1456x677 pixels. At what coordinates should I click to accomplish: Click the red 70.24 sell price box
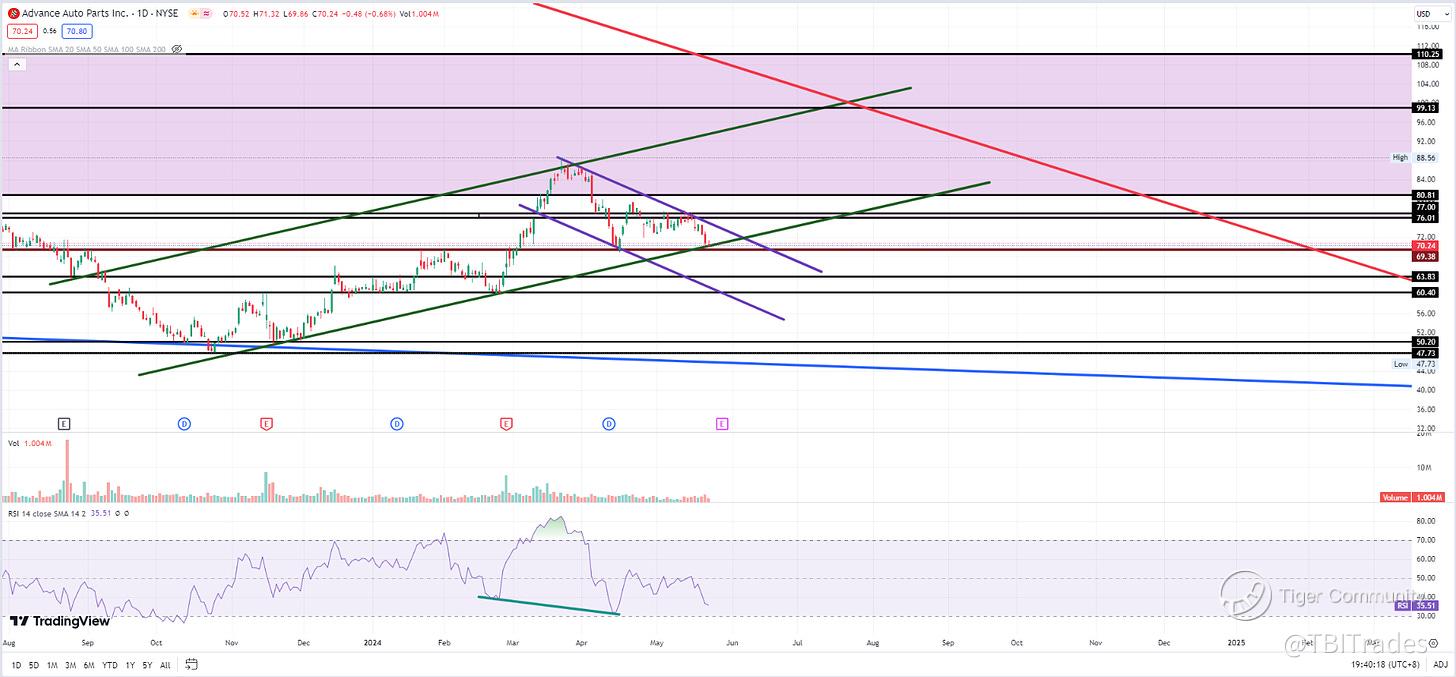coord(21,31)
